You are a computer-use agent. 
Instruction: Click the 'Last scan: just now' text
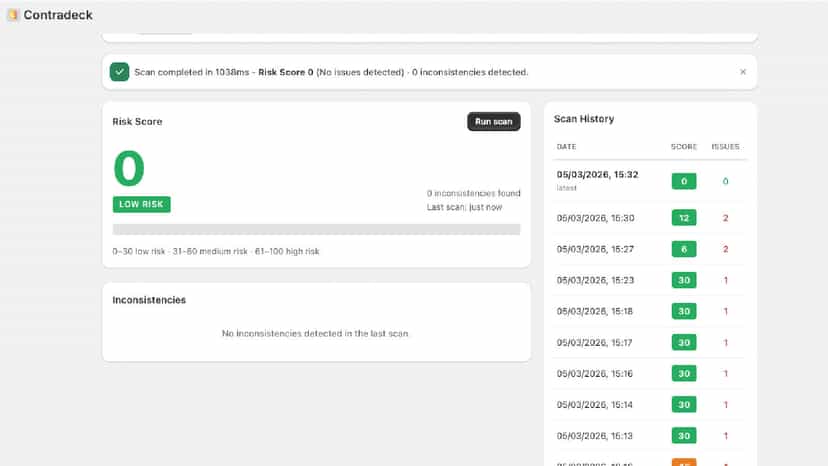pos(465,207)
